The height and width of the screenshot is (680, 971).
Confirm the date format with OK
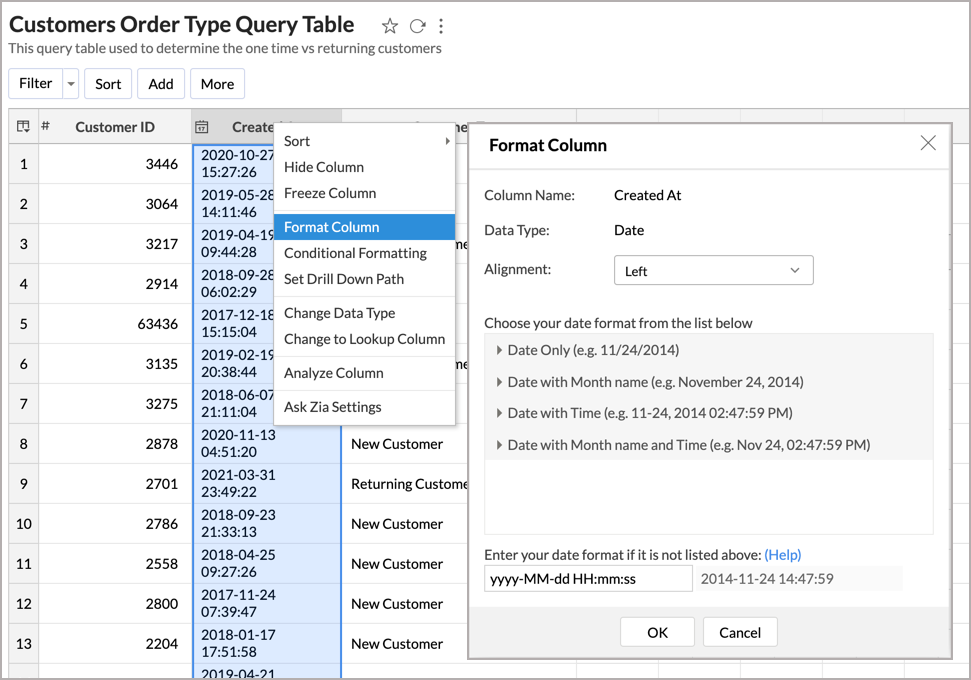657,632
